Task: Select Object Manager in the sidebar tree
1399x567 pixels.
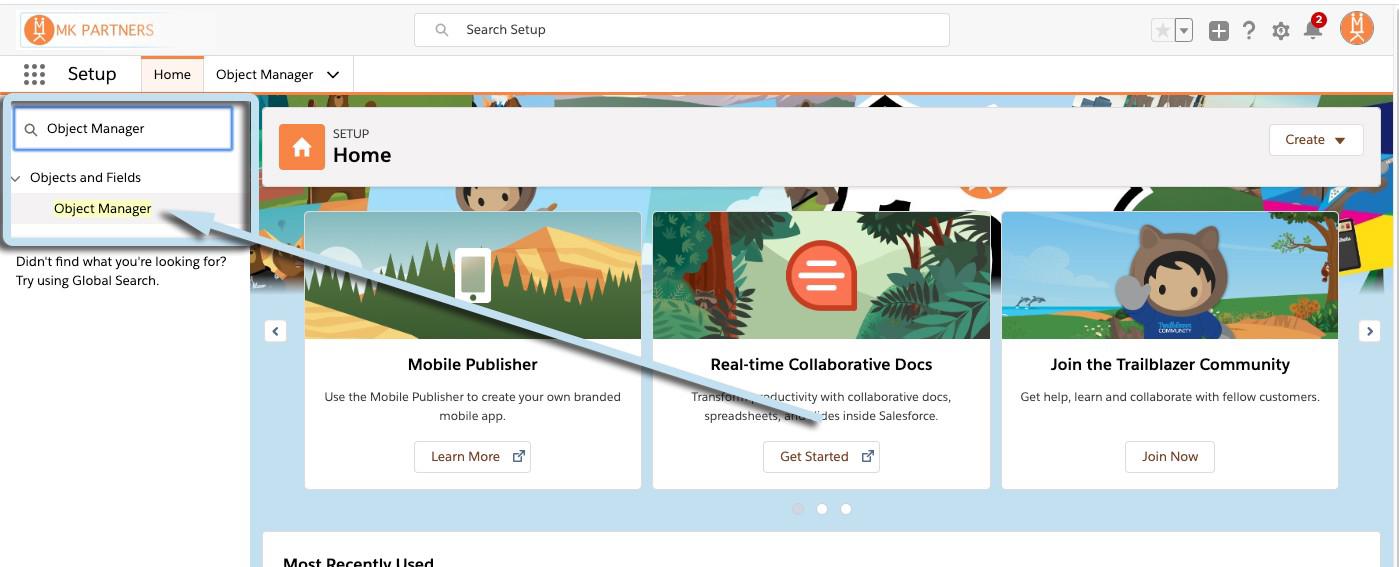Action: [102, 209]
